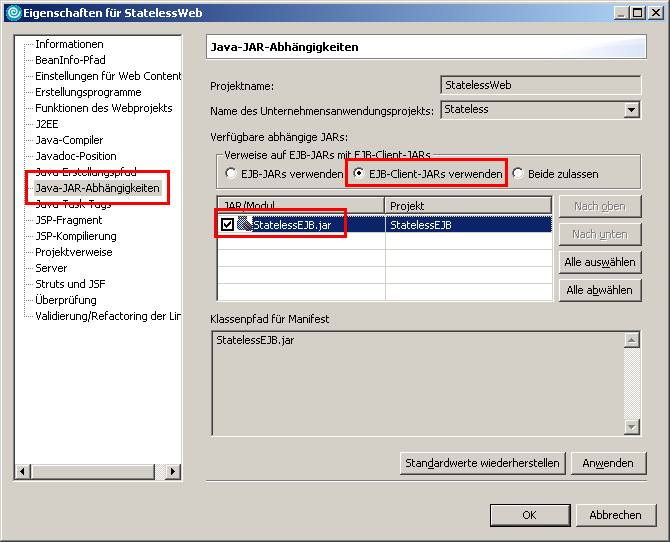This screenshot has width=670, height=542.
Task: Click the tree's horizontal scrollbar thumb
Action: 93,471
